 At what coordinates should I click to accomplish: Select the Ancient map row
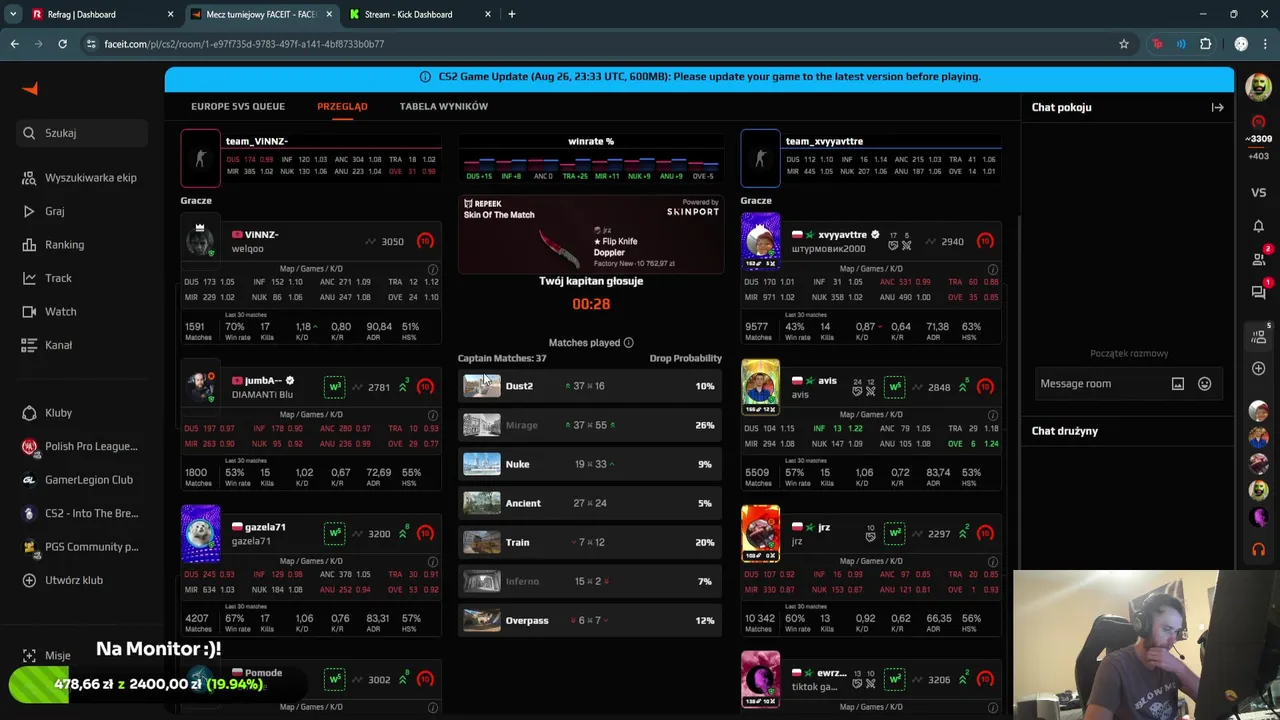point(590,503)
